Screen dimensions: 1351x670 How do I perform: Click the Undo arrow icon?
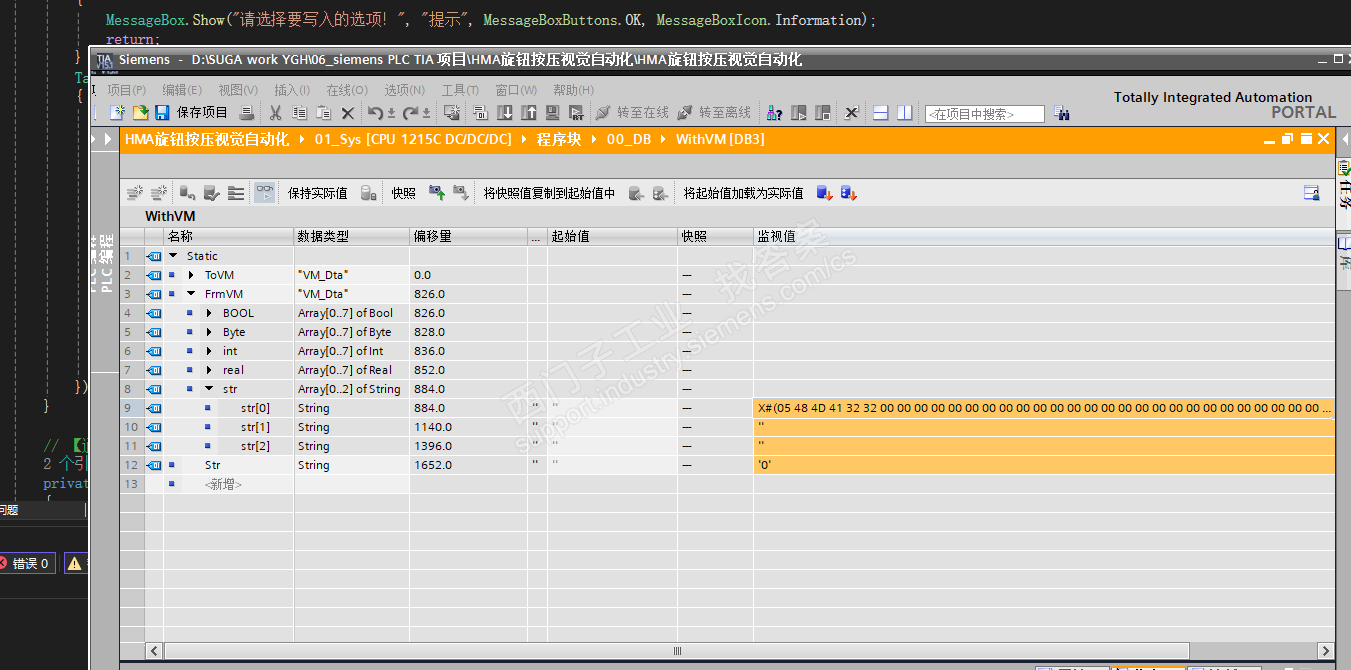tap(375, 113)
